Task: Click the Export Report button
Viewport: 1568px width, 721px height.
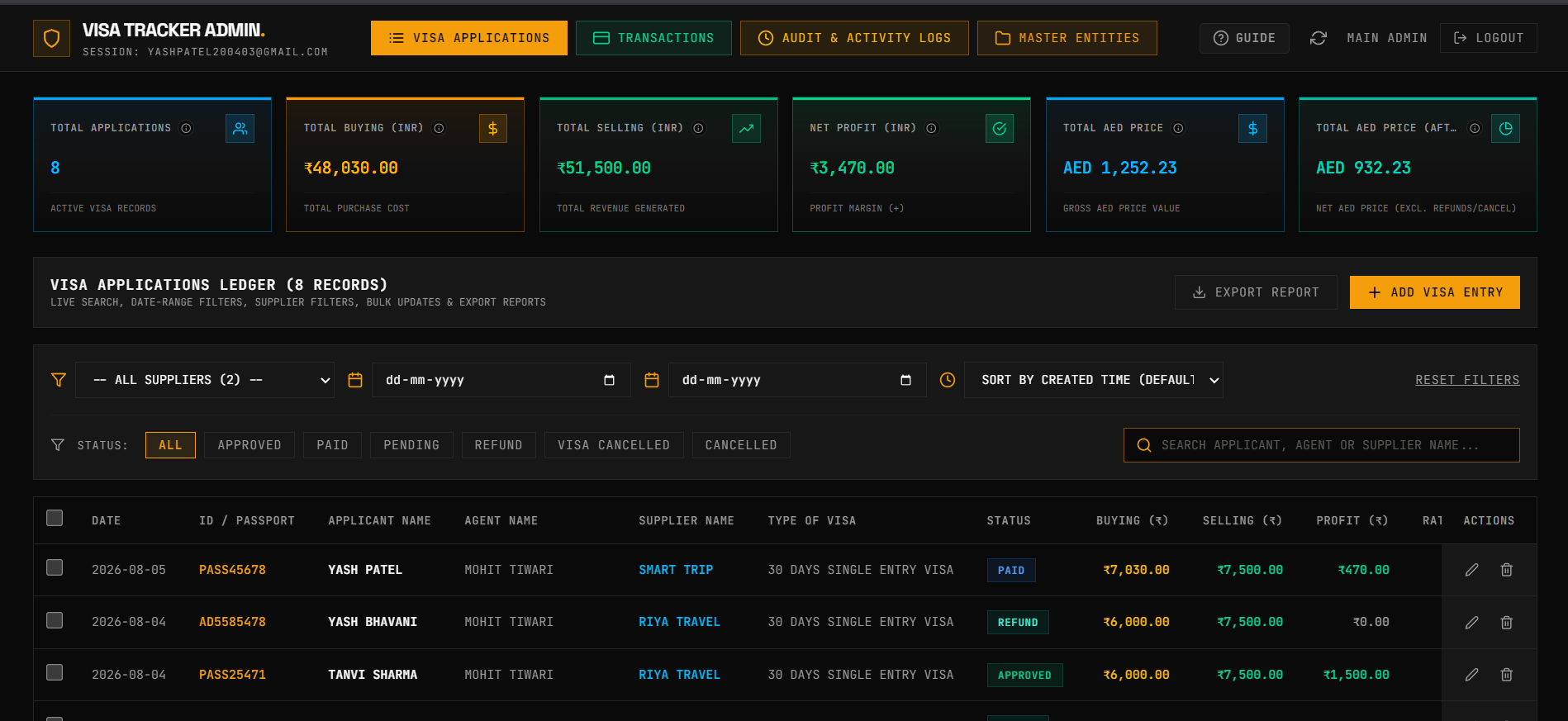Action: point(1256,292)
